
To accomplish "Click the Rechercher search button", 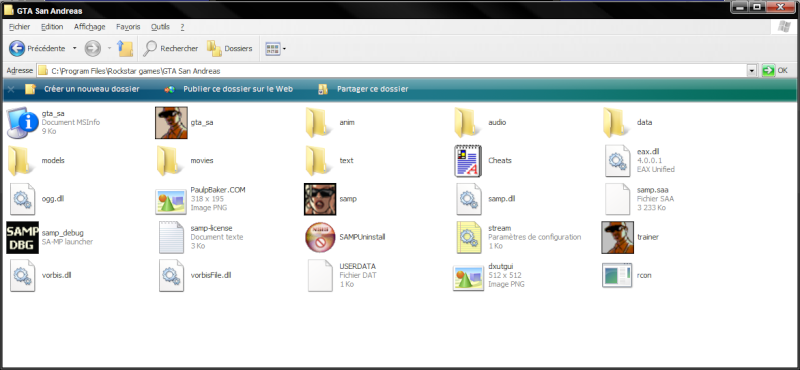I will [x=170, y=48].
